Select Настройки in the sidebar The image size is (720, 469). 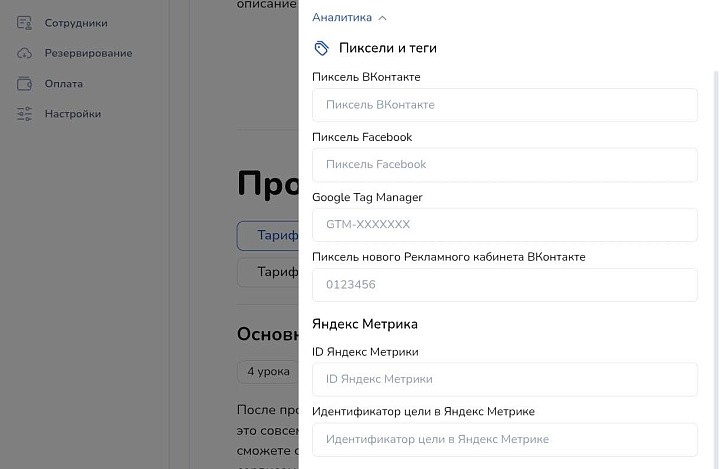click(72, 114)
